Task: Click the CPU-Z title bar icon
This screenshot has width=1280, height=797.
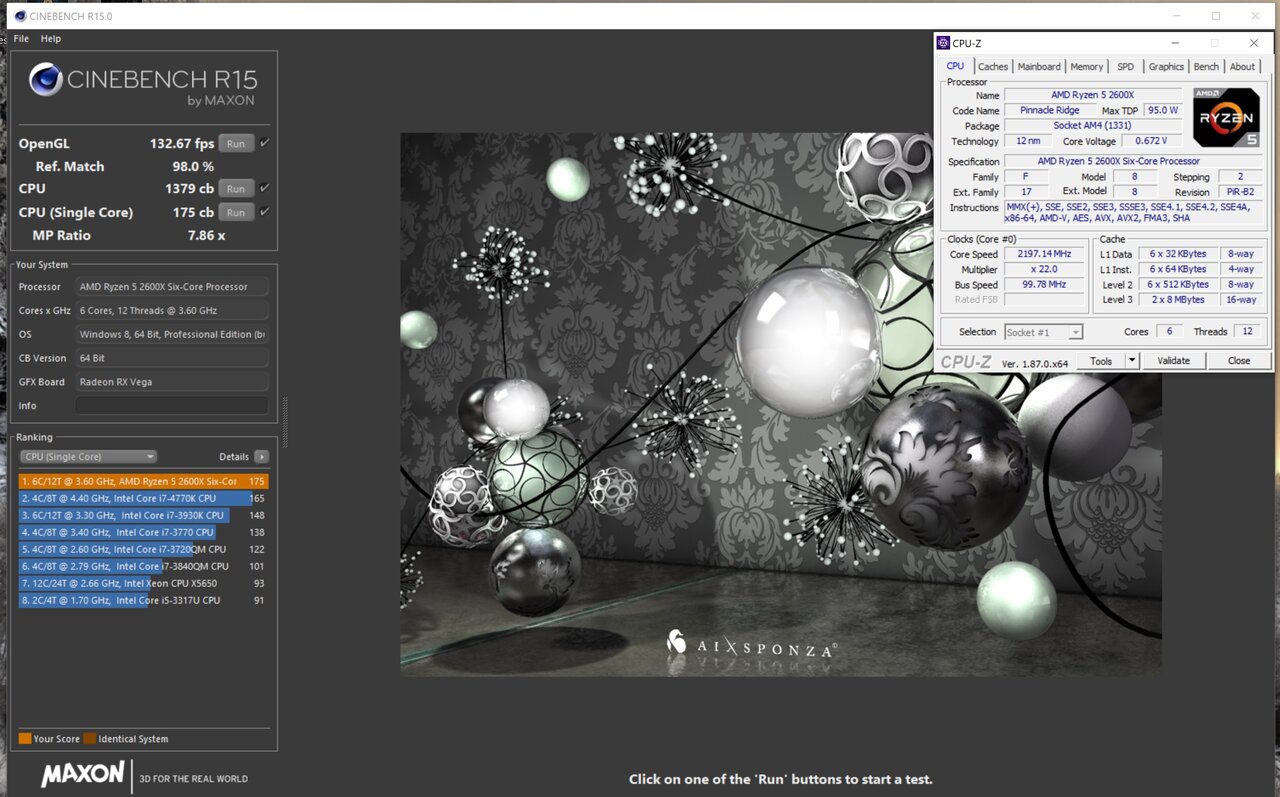Action: [x=942, y=43]
